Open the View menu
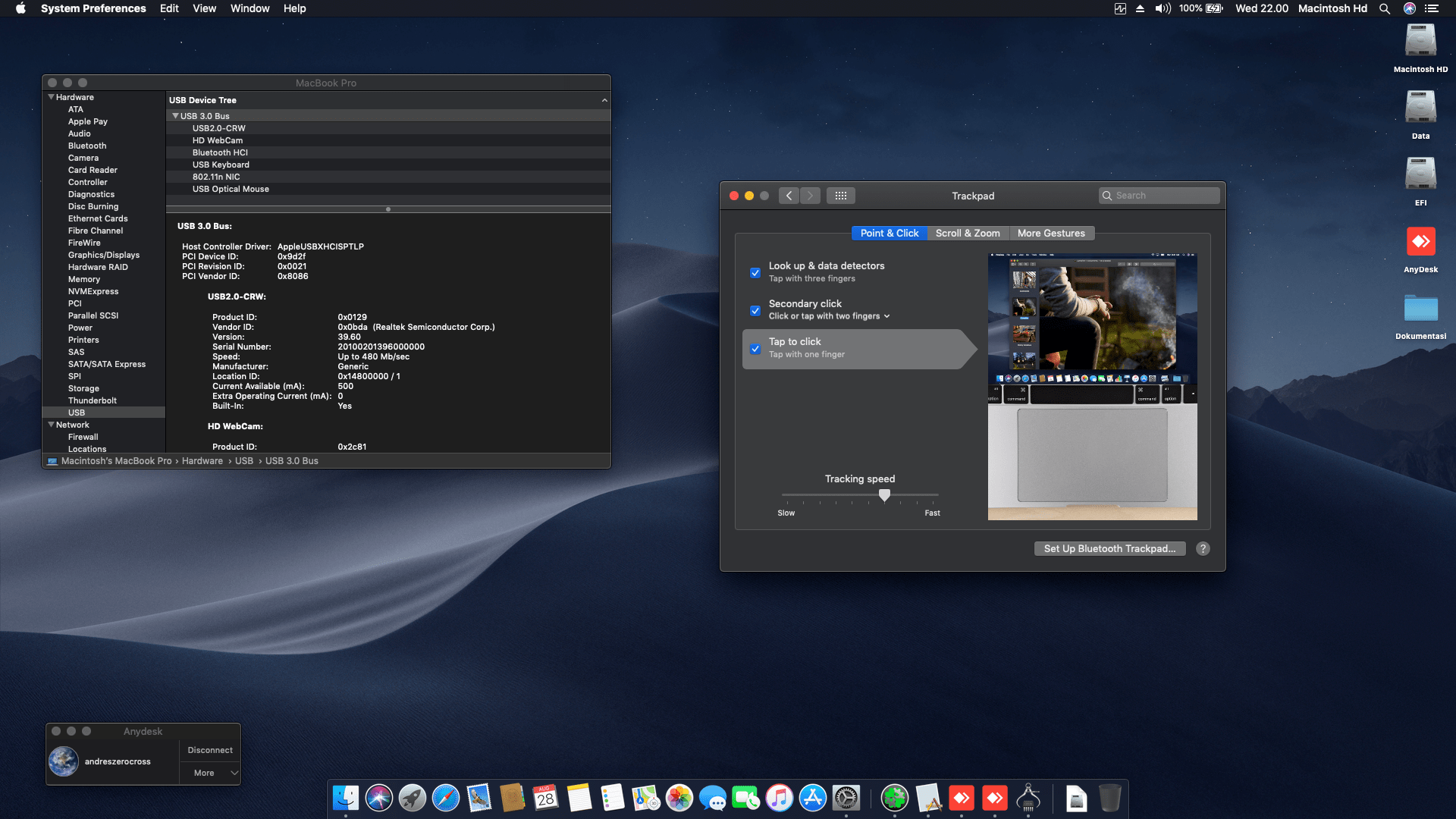Screen dimensions: 1456x819 click(x=204, y=8)
